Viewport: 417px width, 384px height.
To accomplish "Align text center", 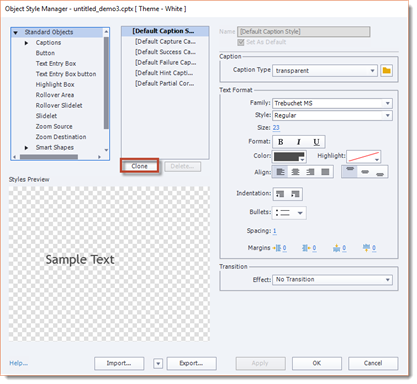I will 295,172.
